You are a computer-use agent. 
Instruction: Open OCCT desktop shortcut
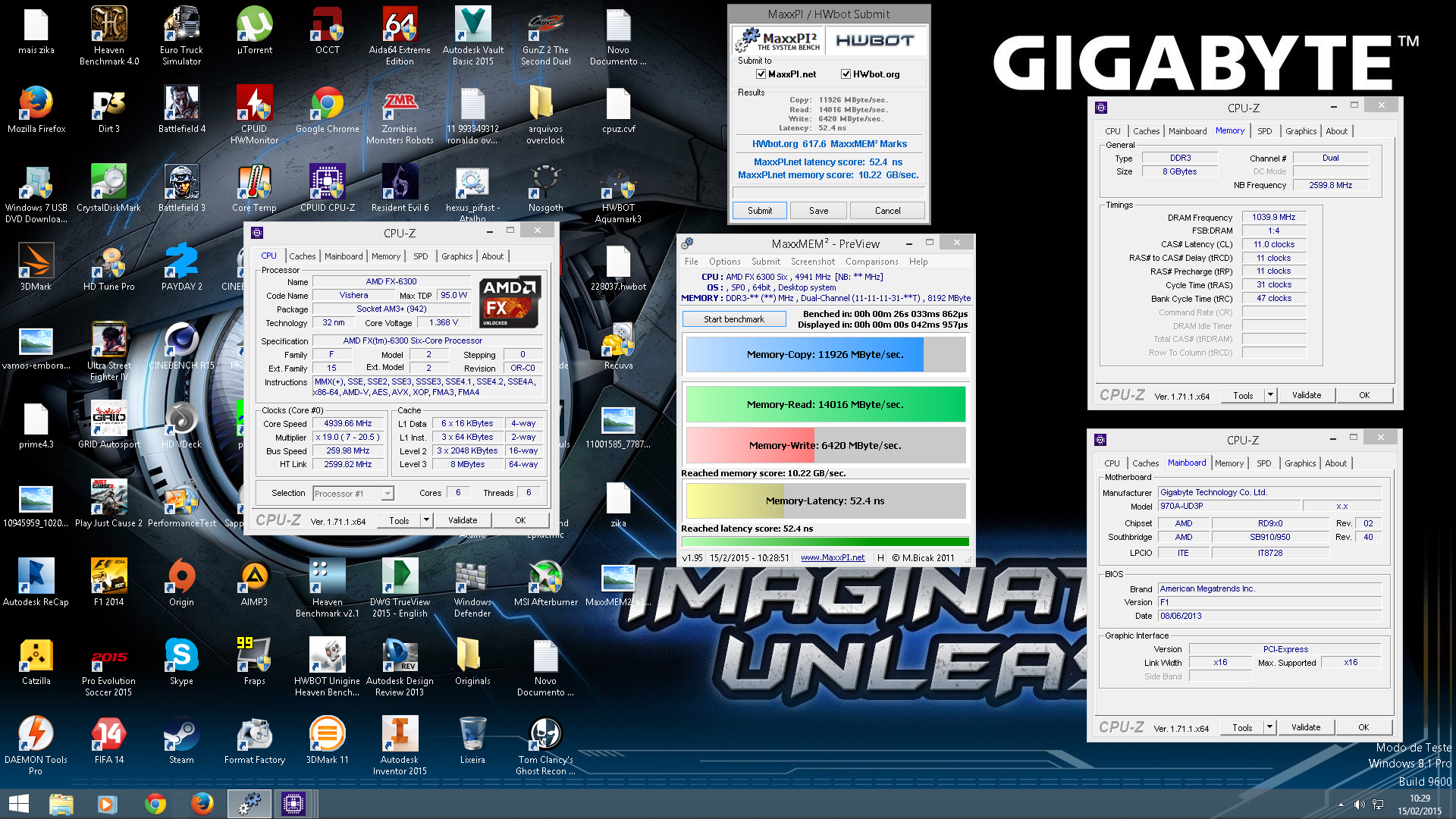(328, 30)
